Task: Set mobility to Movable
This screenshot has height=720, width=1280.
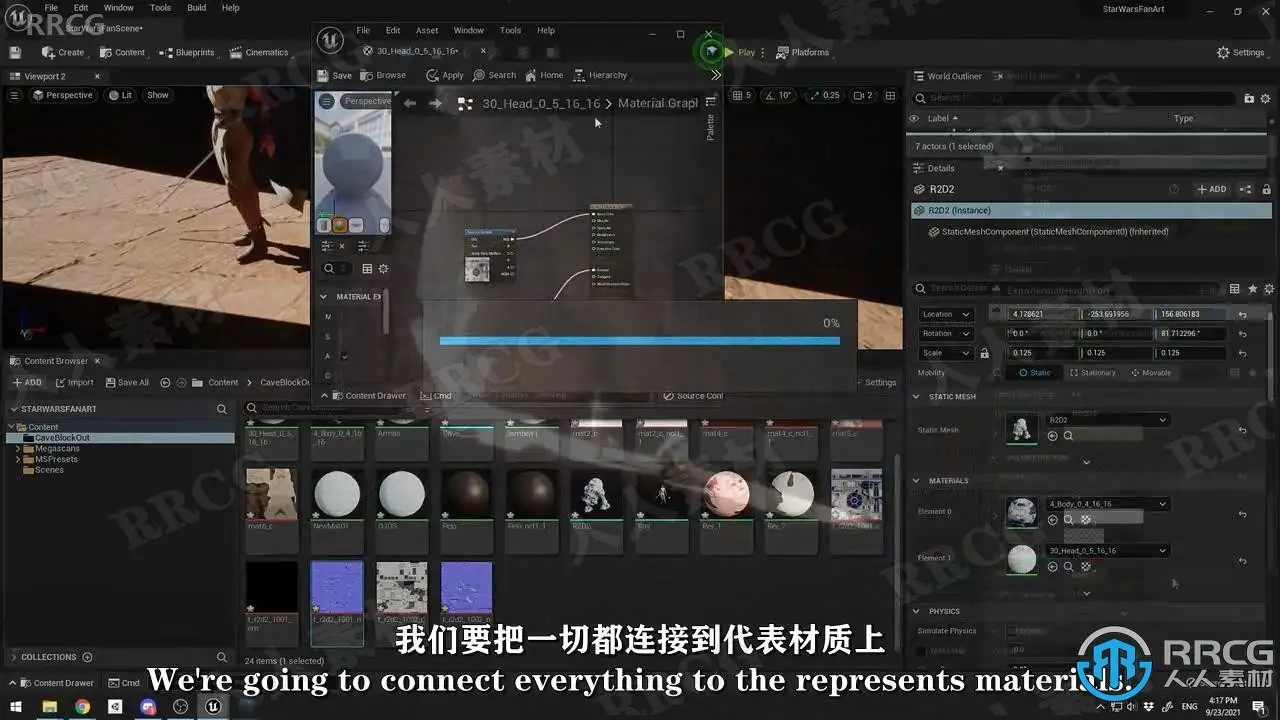Action: tap(1150, 372)
